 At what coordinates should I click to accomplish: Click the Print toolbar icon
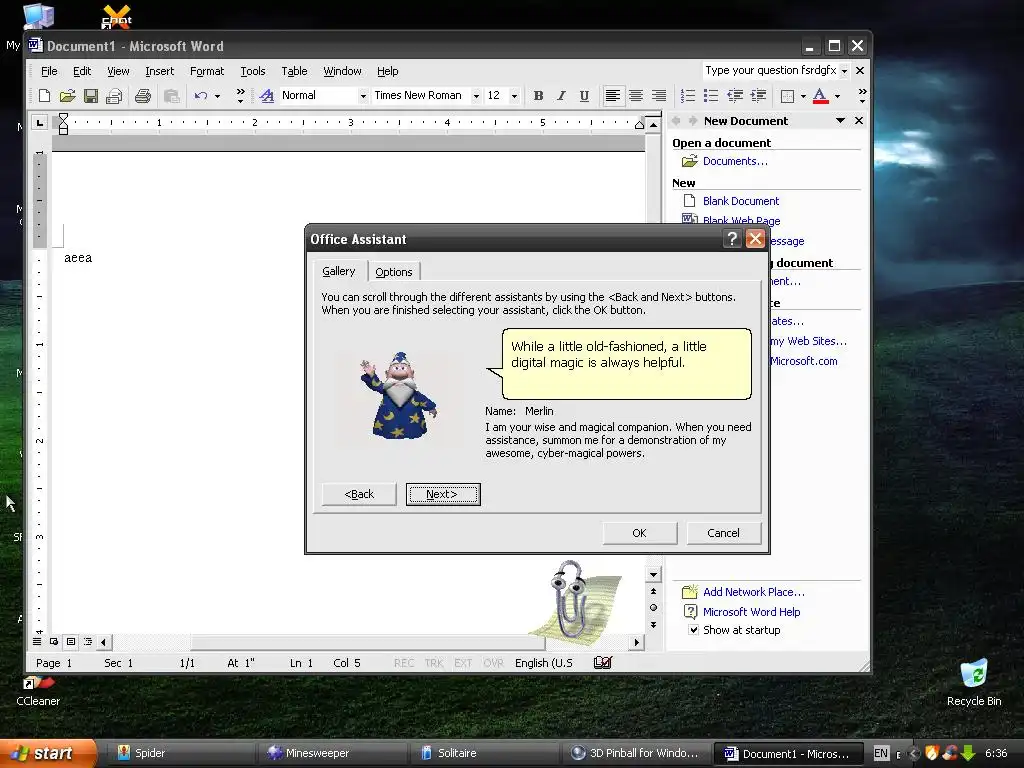pyautogui.click(x=143, y=96)
